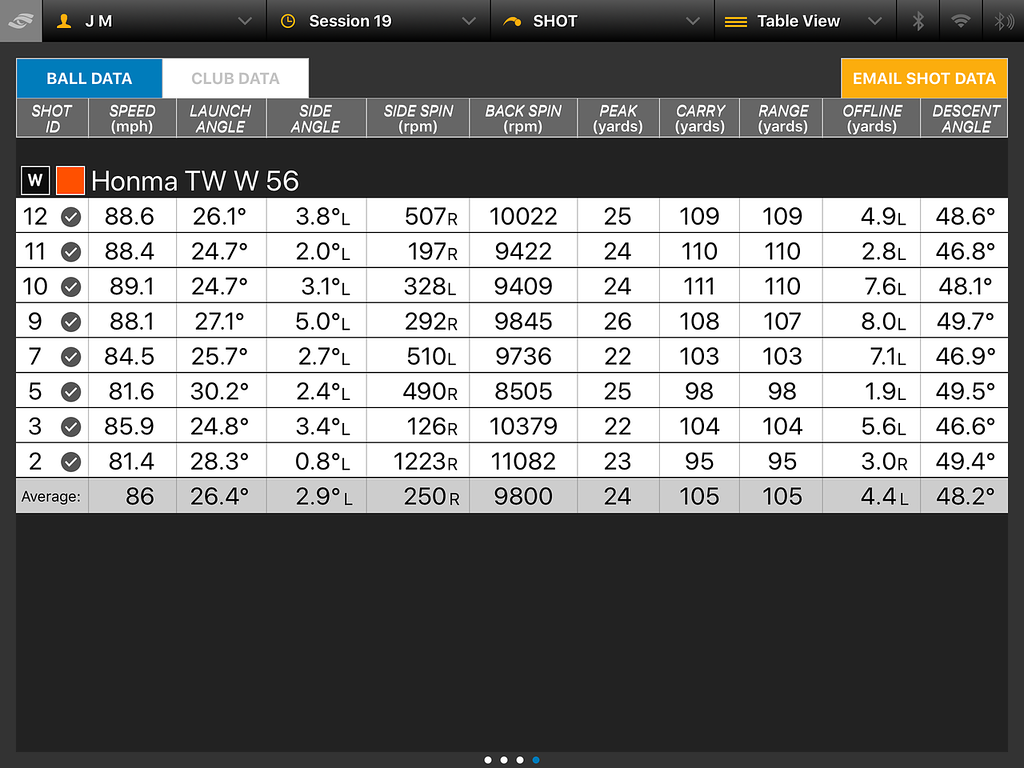Viewport: 1024px width, 768px height.
Task: Click the orange color swatch for Honma club
Action: pos(70,180)
